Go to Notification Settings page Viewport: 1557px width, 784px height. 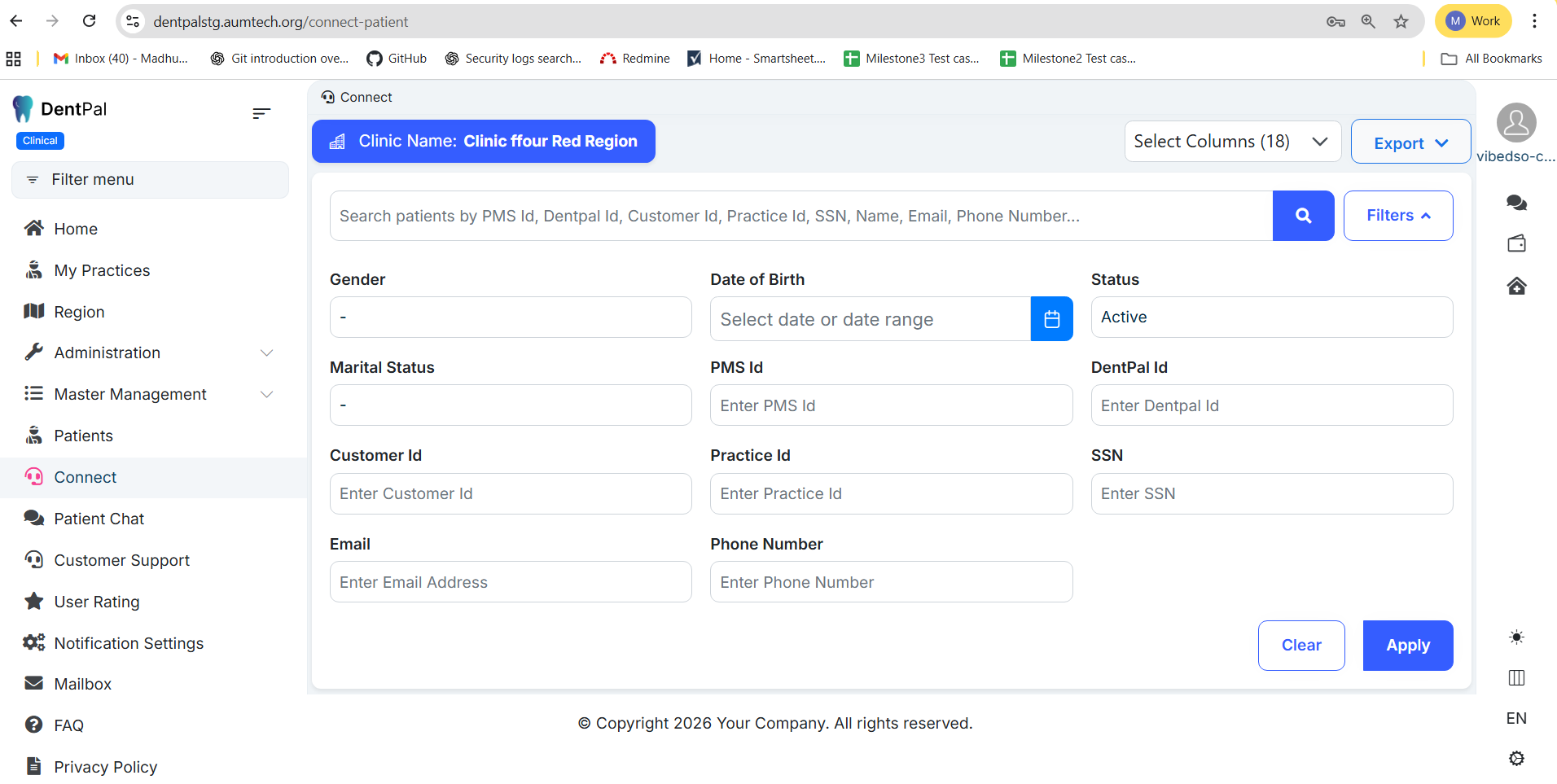pyautogui.click(x=129, y=643)
